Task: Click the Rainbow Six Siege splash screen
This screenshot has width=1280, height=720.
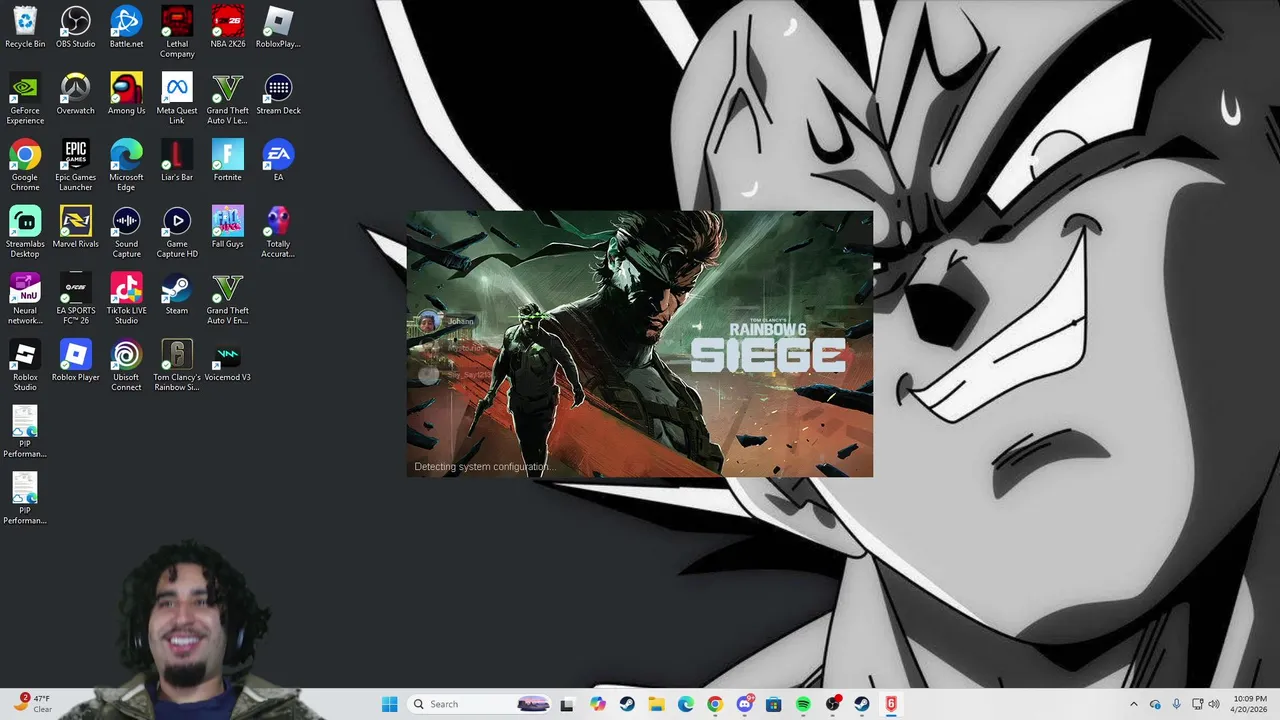Action: coord(640,344)
